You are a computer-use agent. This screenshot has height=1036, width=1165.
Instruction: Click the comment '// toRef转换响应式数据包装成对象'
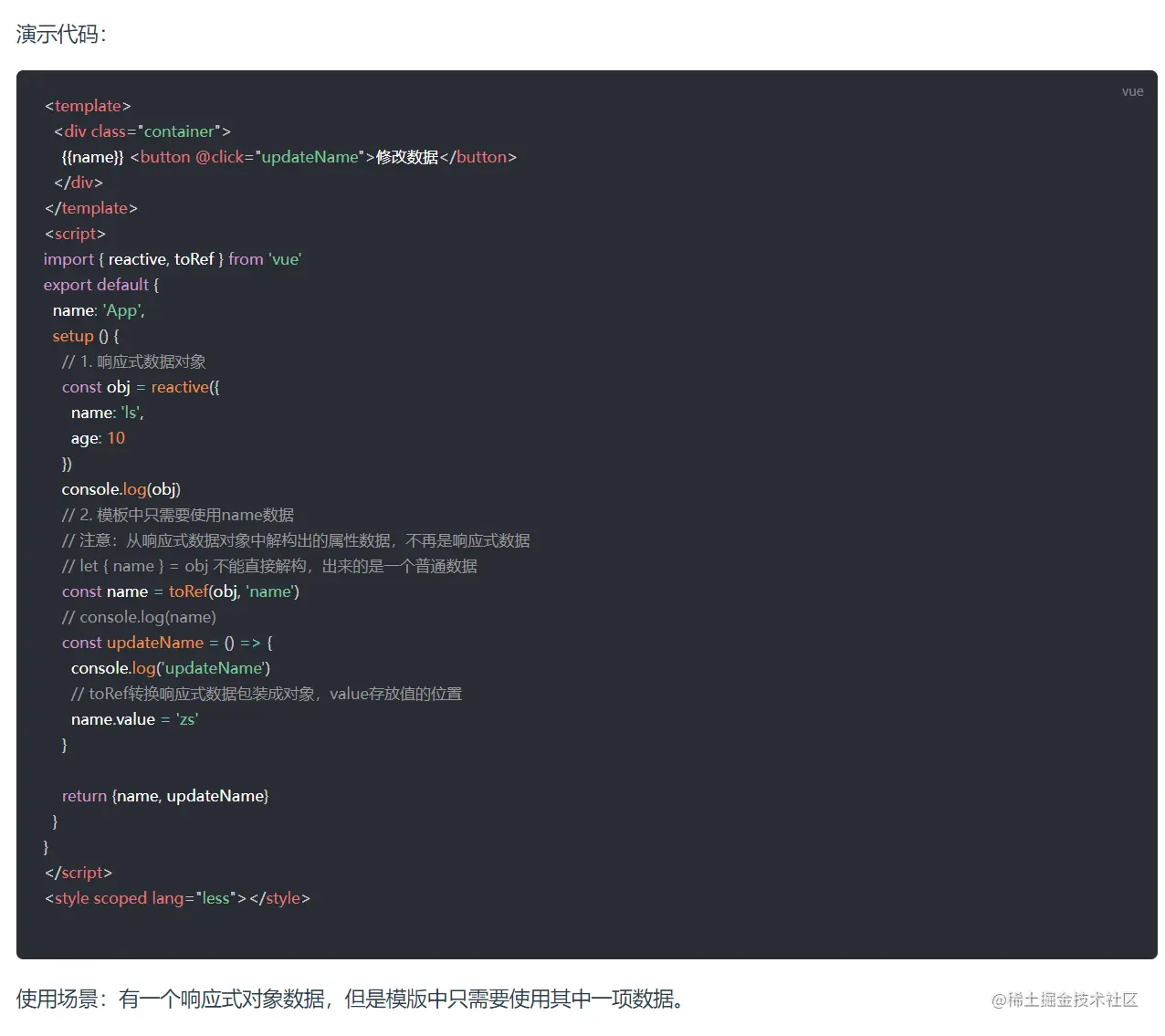click(x=267, y=694)
